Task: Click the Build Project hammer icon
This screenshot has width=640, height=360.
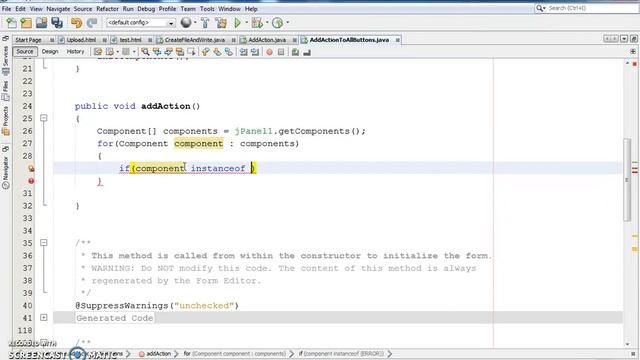Action: coord(205,23)
